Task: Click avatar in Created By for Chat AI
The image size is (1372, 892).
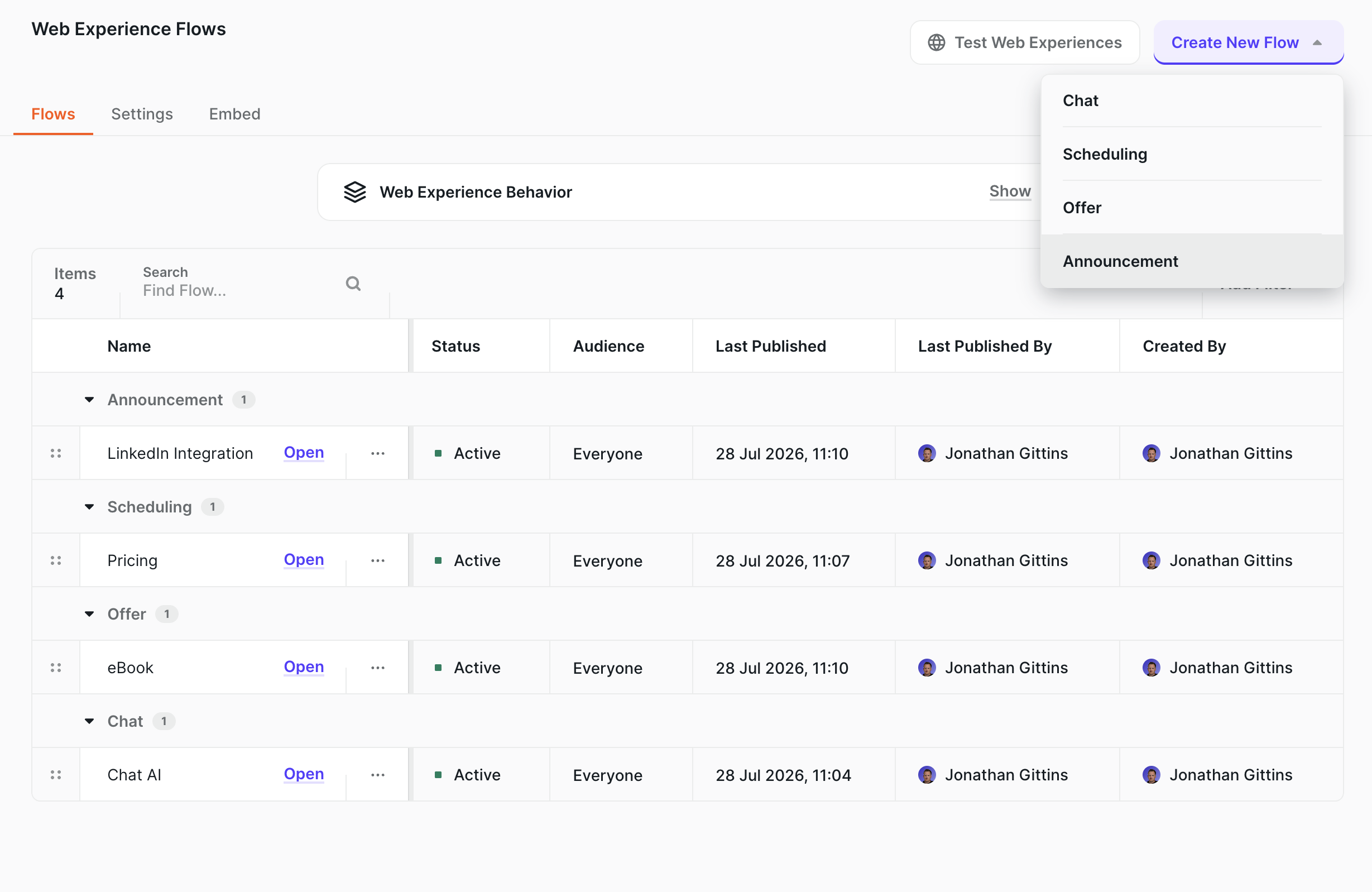Action: pos(1151,775)
